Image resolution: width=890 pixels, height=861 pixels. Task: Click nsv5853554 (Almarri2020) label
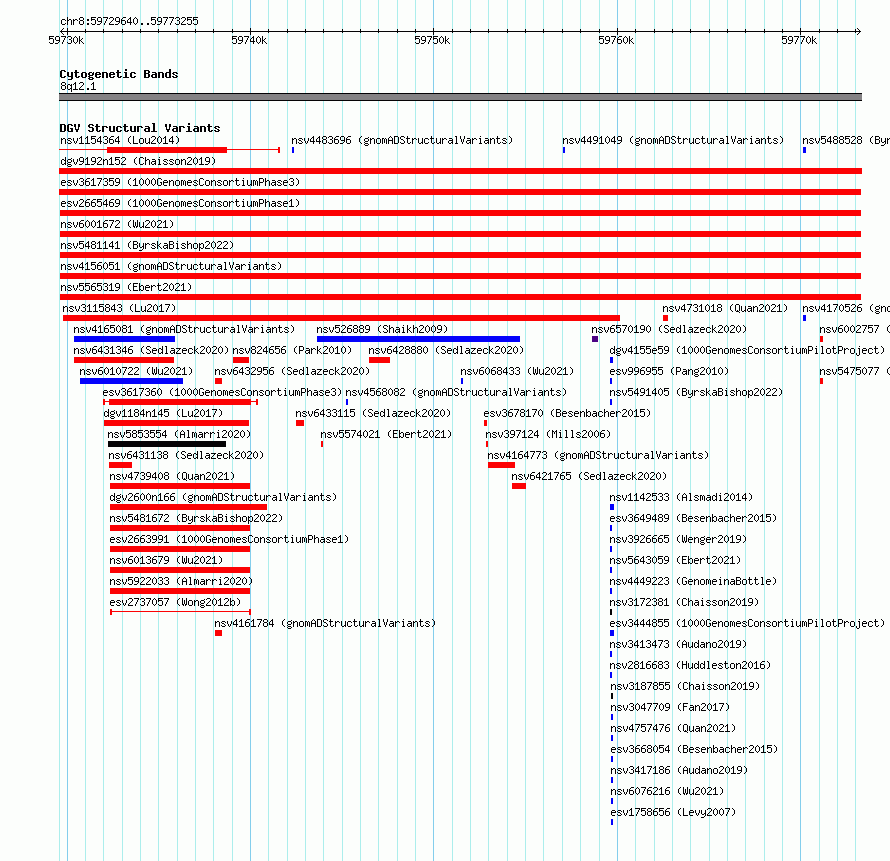tap(179, 434)
